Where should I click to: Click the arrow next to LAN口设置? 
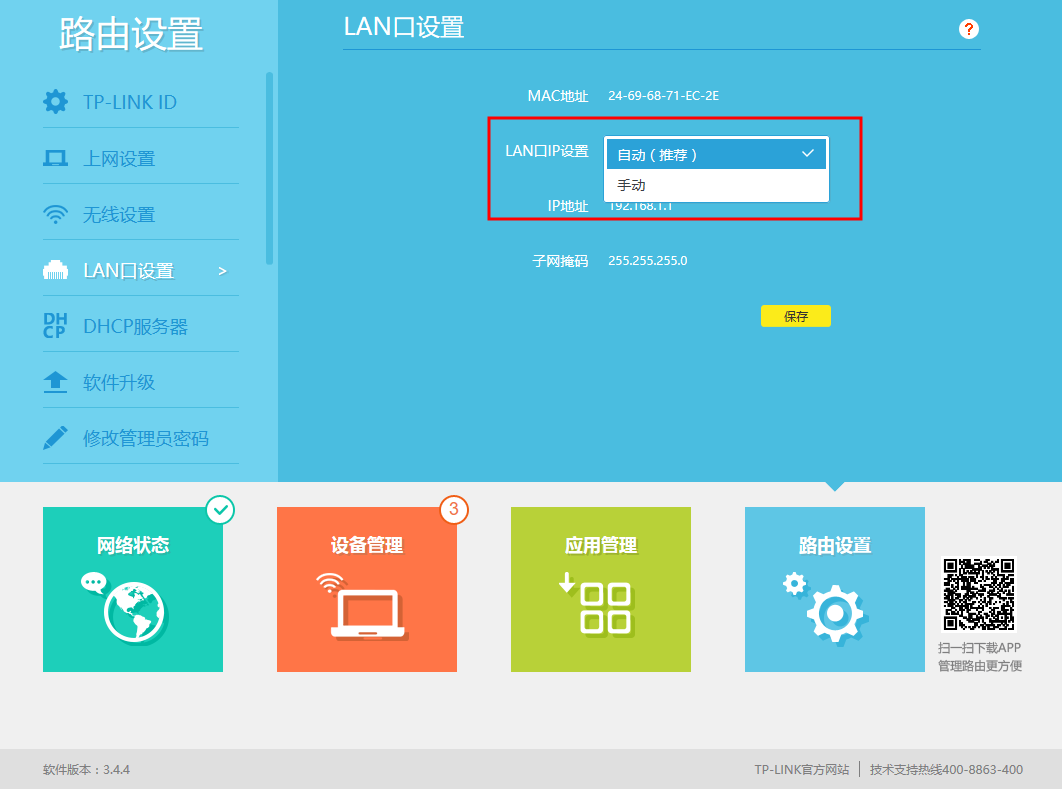[222, 271]
